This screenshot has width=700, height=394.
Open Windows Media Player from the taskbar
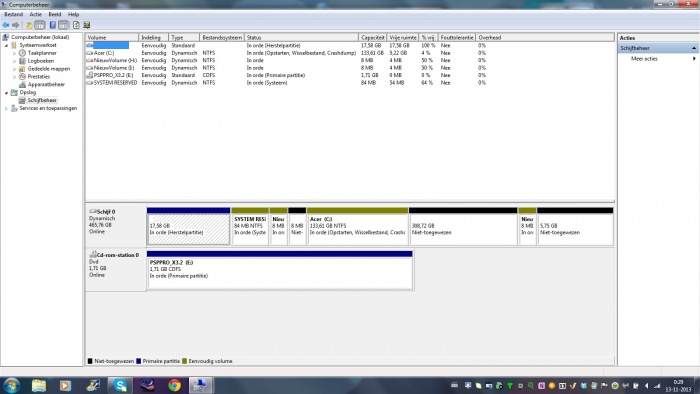[x=66, y=385]
